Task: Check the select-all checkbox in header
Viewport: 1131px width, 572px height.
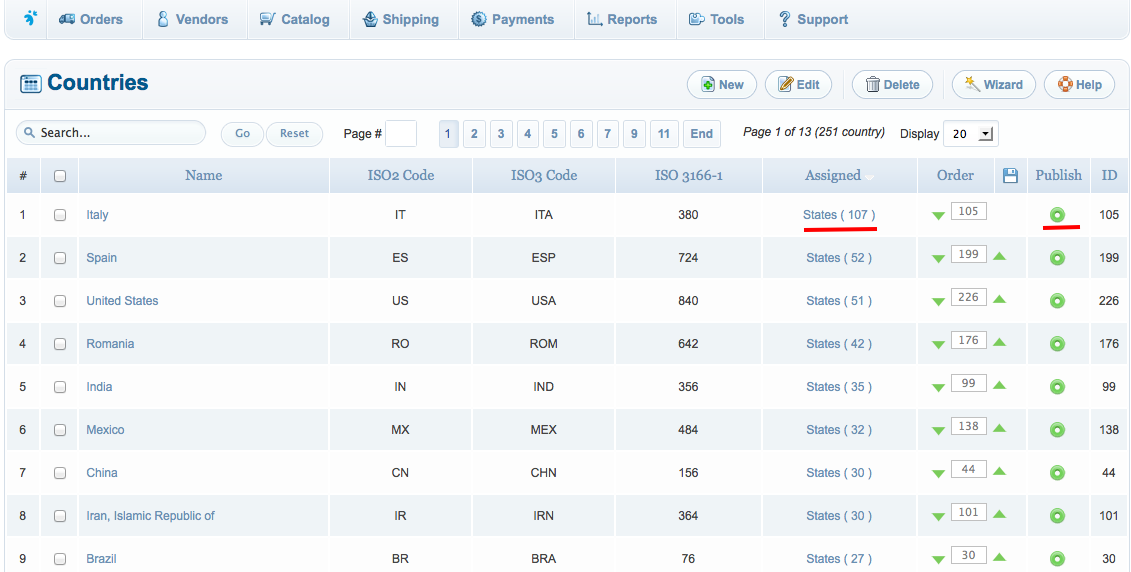Action: (60, 175)
